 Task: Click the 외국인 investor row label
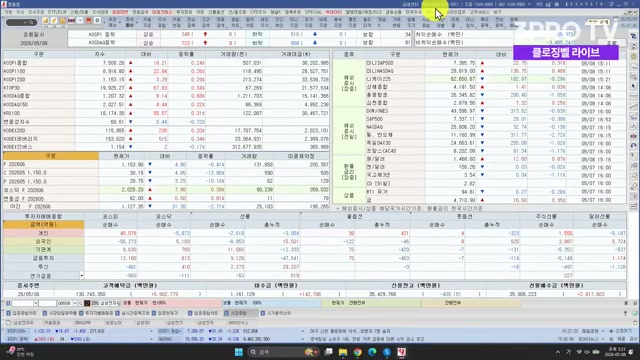pyautogui.click(x=43, y=241)
